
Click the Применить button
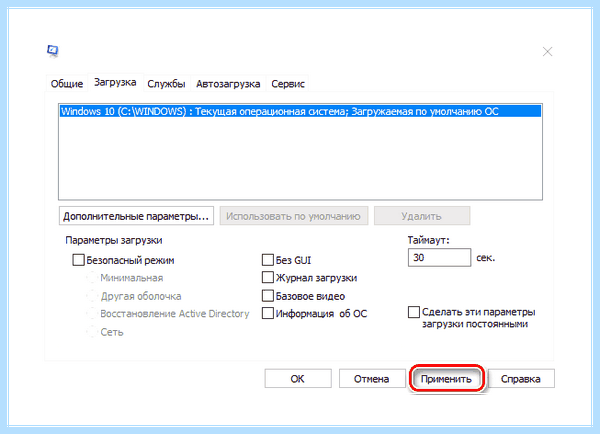(447, 379)
